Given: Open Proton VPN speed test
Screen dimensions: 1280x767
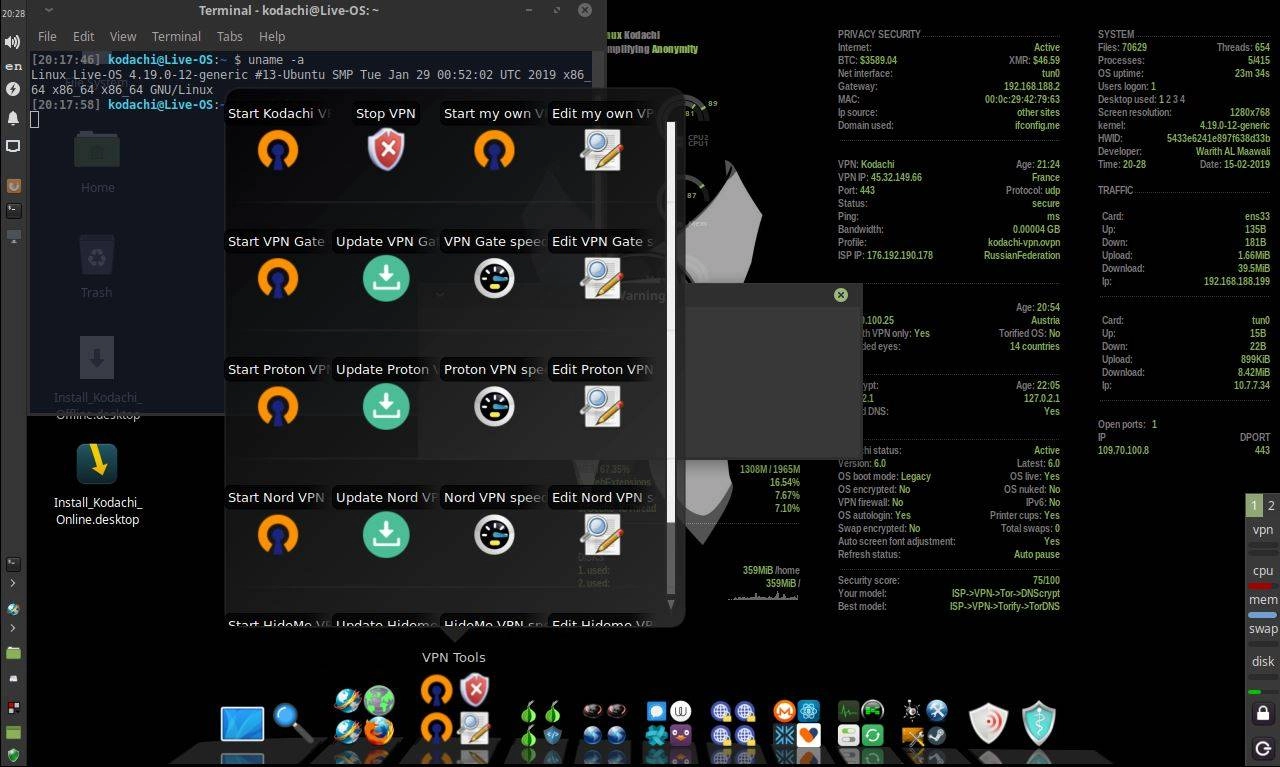Looking at the screenshot, I should [x=494, y=407].
